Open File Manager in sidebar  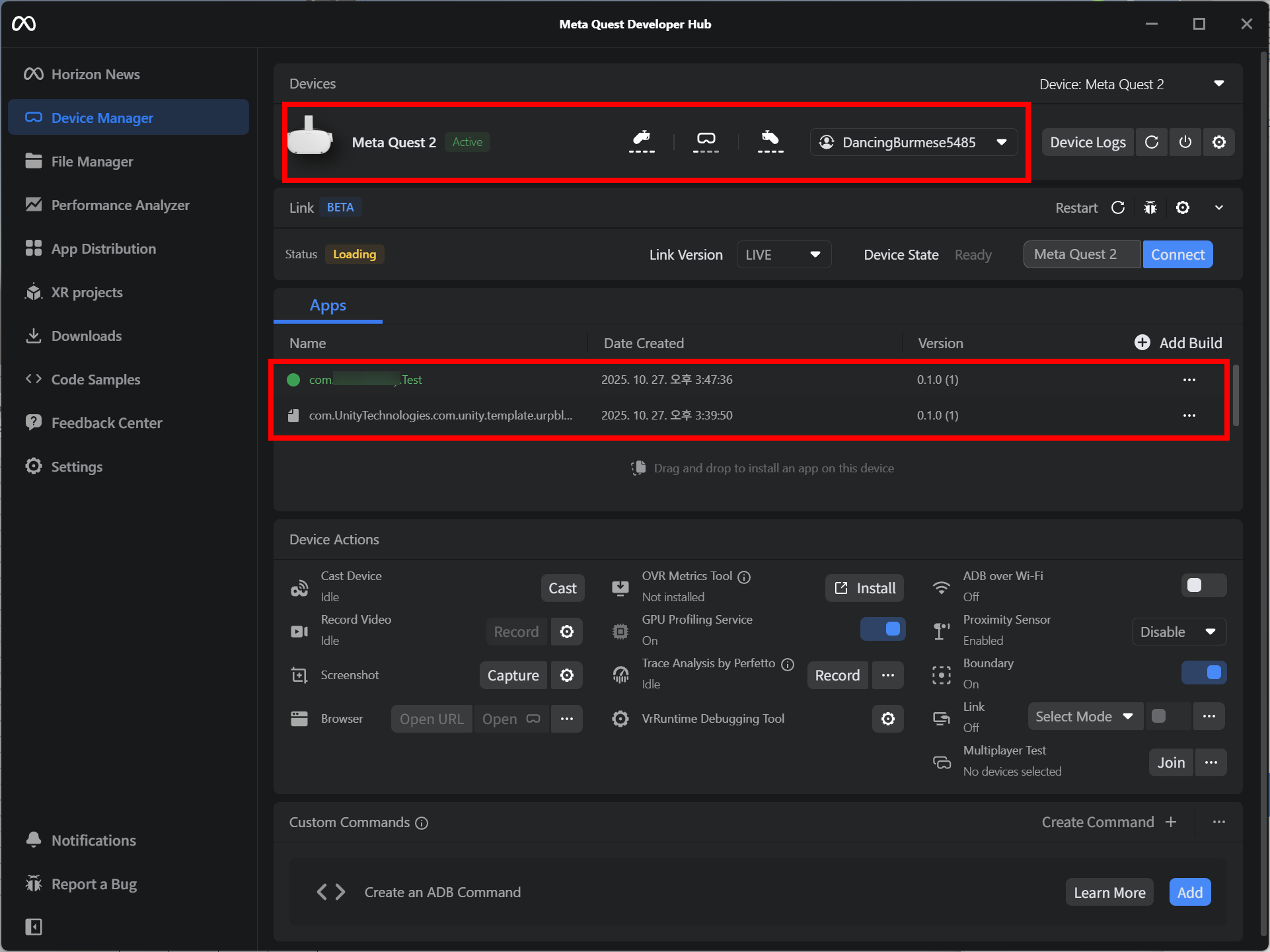[x=128, y=161]
